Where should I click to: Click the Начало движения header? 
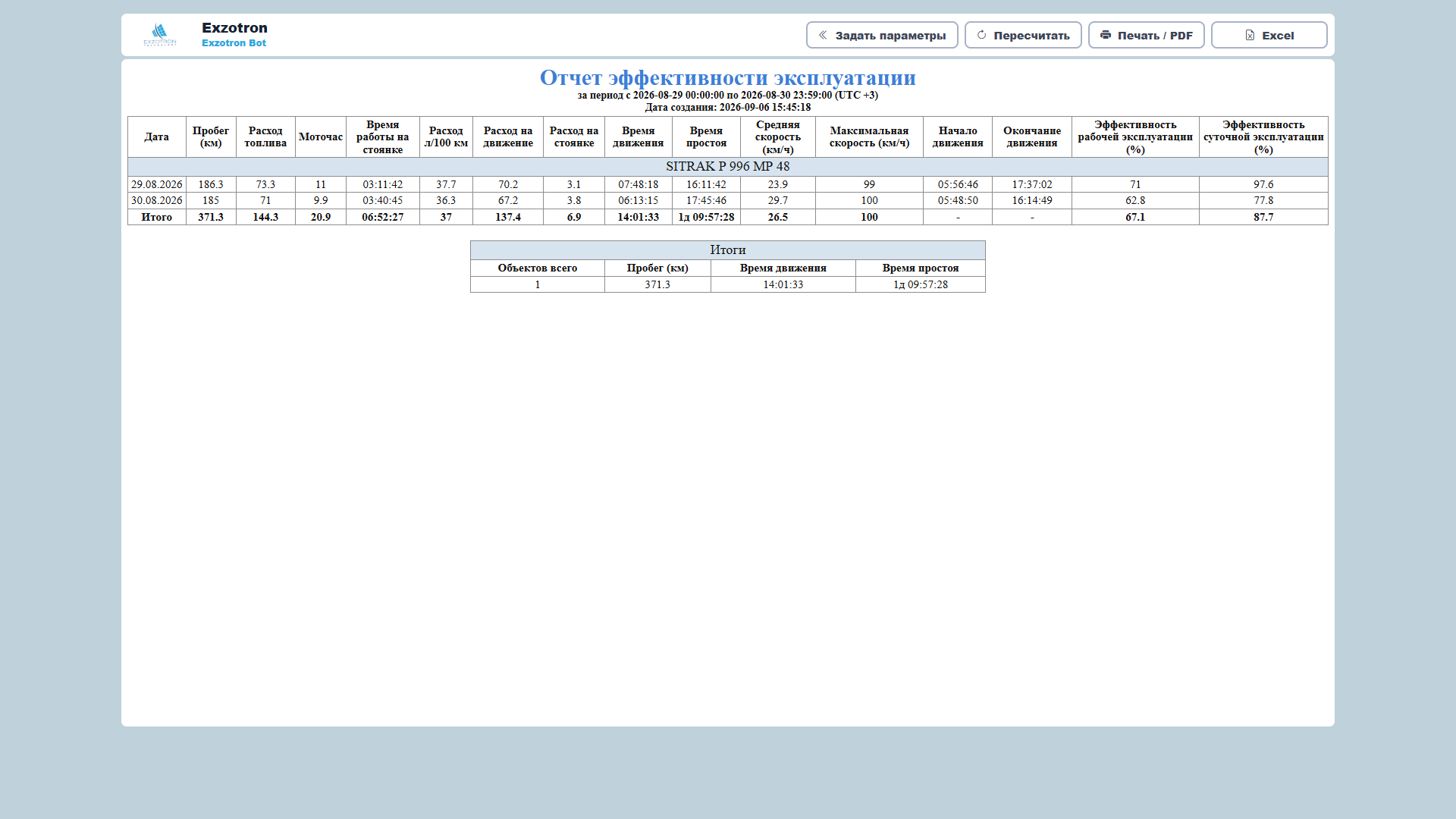pyautogui.click(x=958, y=136)
